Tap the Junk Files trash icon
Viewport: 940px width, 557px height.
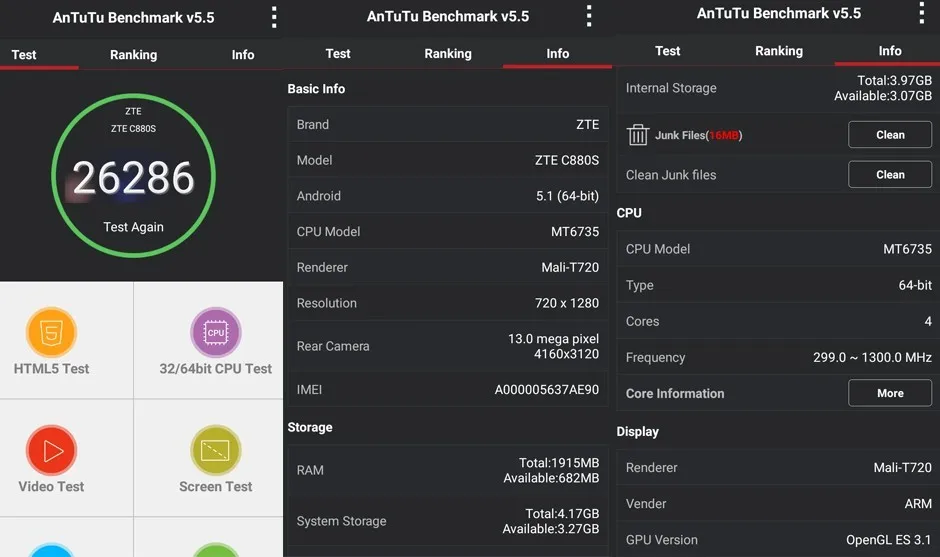(638, 135)
